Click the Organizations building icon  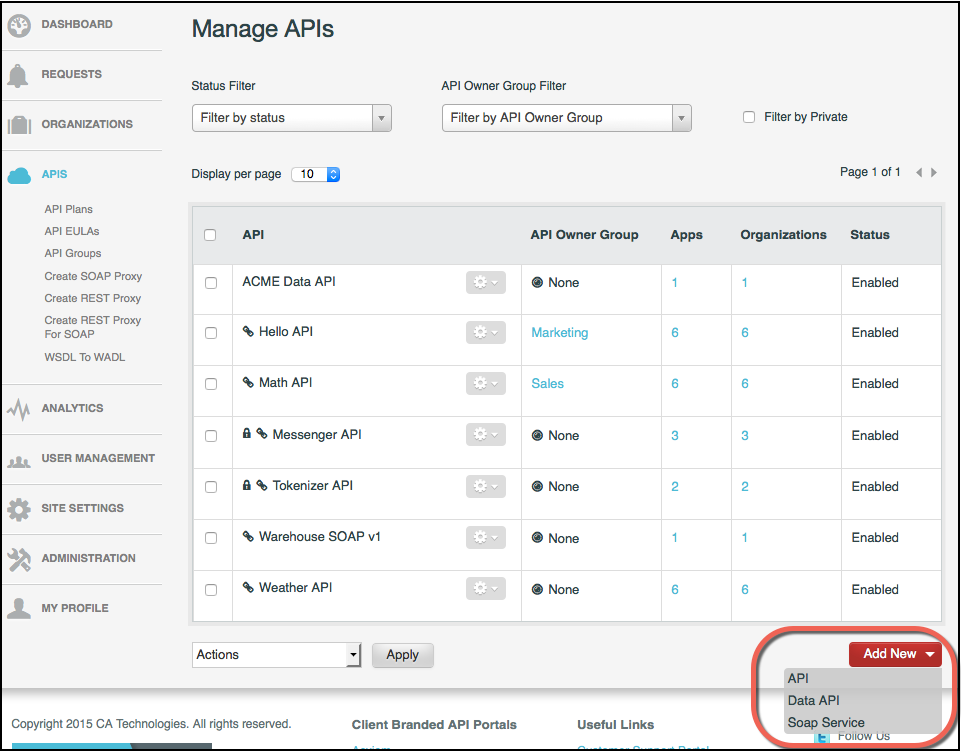pos(20,124)
